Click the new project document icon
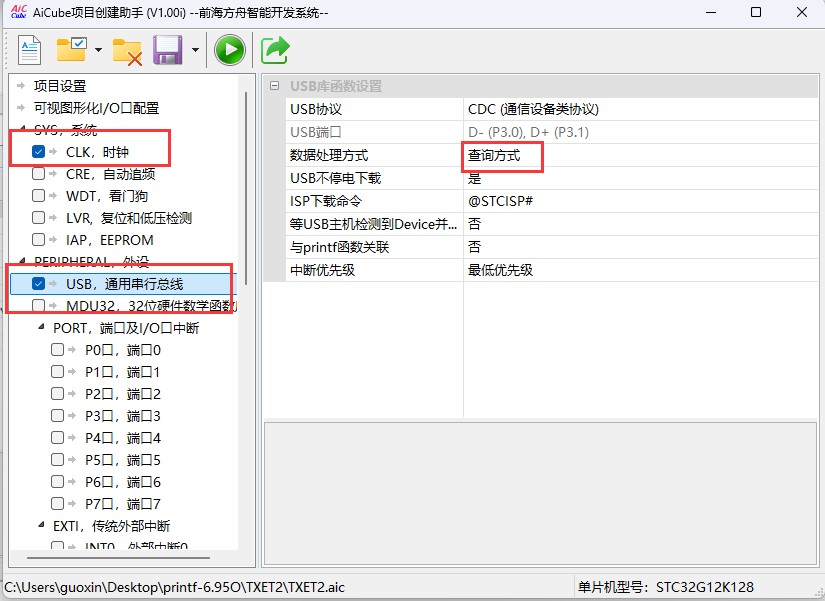This screenshot has width=825, height=601. click(29, 50)
